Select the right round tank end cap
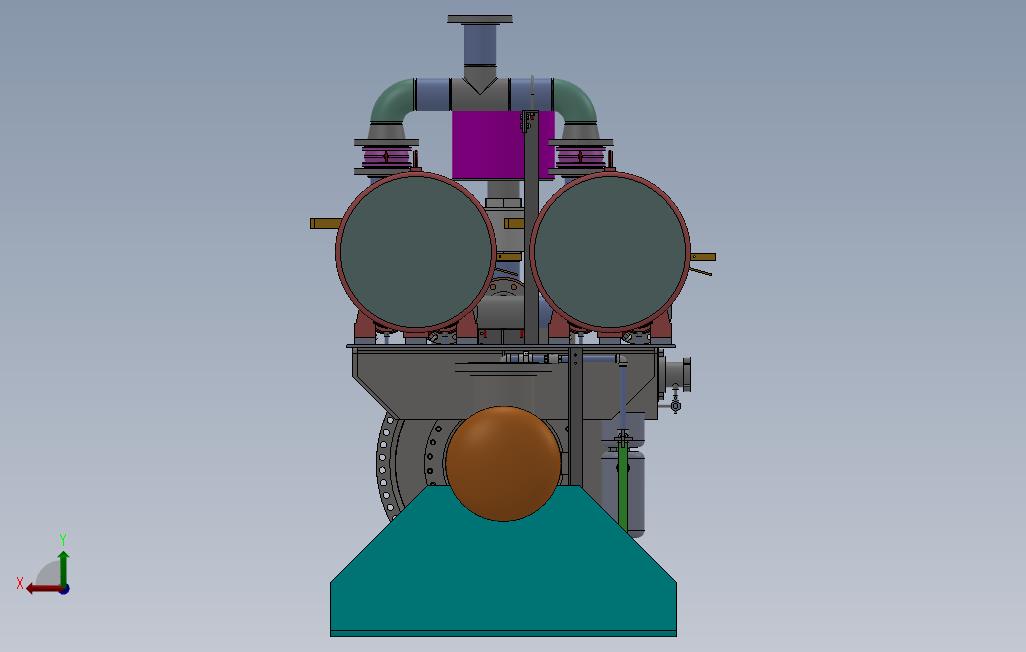The image size is (1026, 652). [x=610, y=251]
